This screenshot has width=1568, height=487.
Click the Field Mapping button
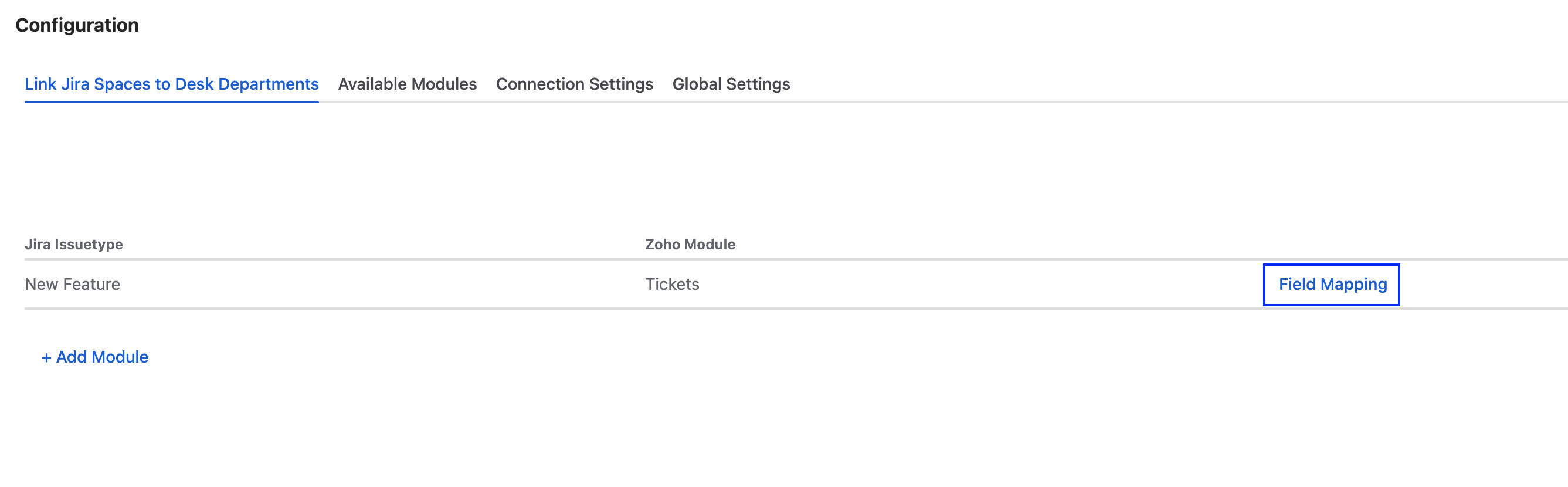(1332, 285)
